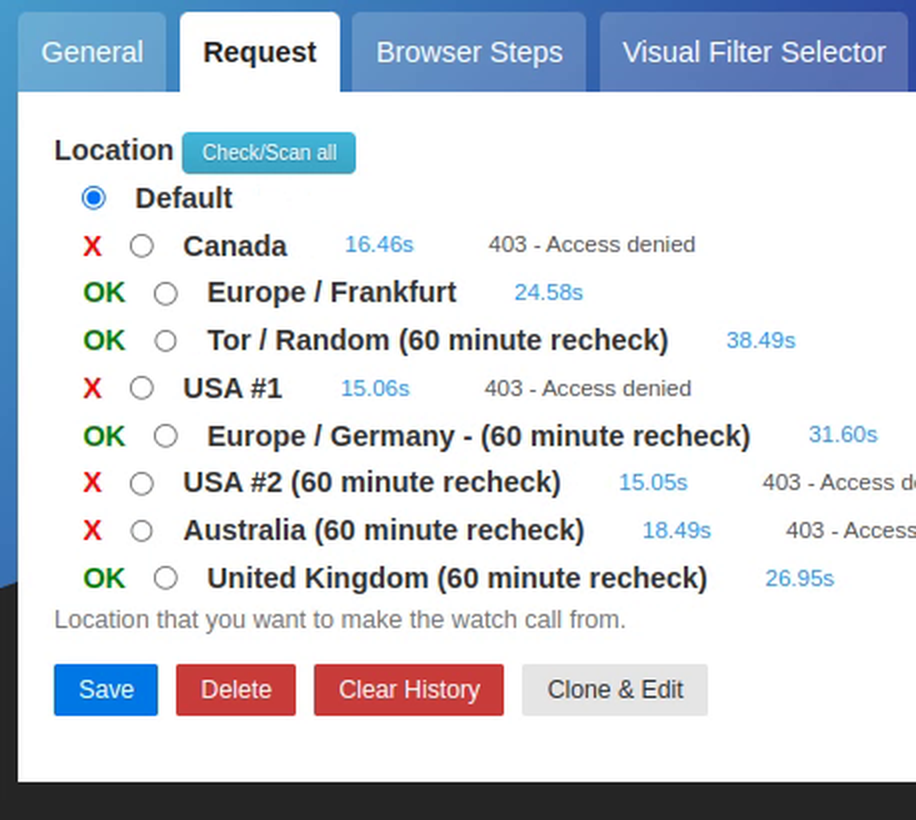Open the Request tab
Image resolution: width=916 pixels, height=820 pixels.
click(x=260, y=52)
